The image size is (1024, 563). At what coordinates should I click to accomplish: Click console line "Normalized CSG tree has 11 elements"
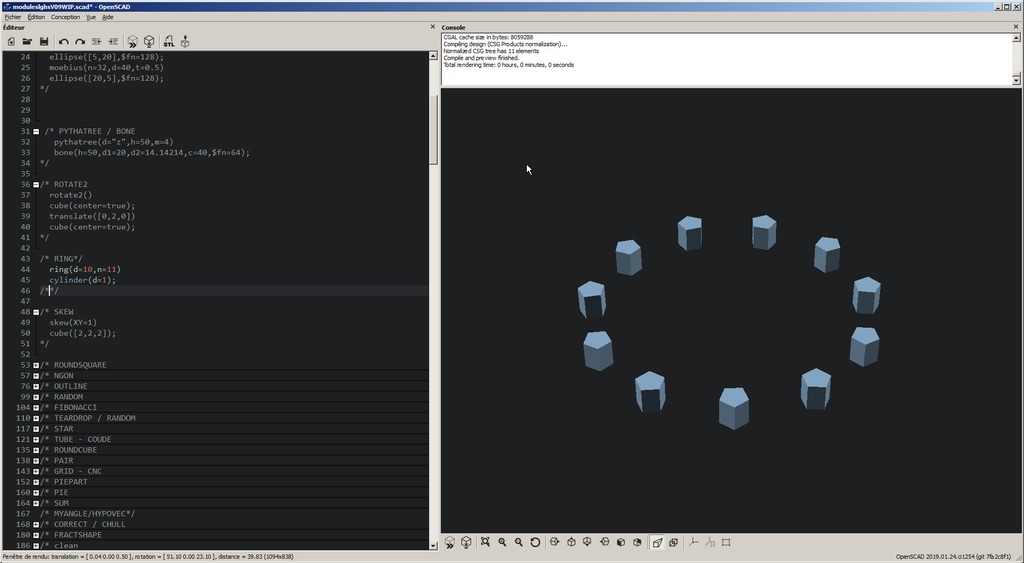tap(490, 51)
